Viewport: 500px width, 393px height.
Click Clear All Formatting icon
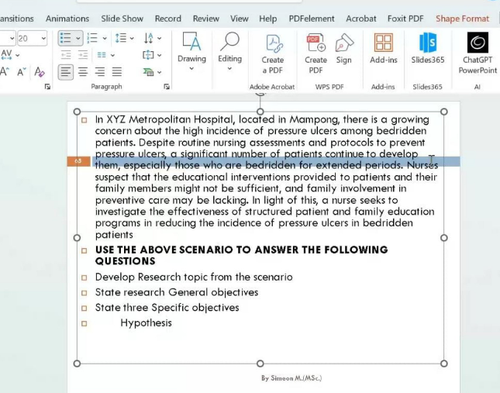click(x=39, y=72)
